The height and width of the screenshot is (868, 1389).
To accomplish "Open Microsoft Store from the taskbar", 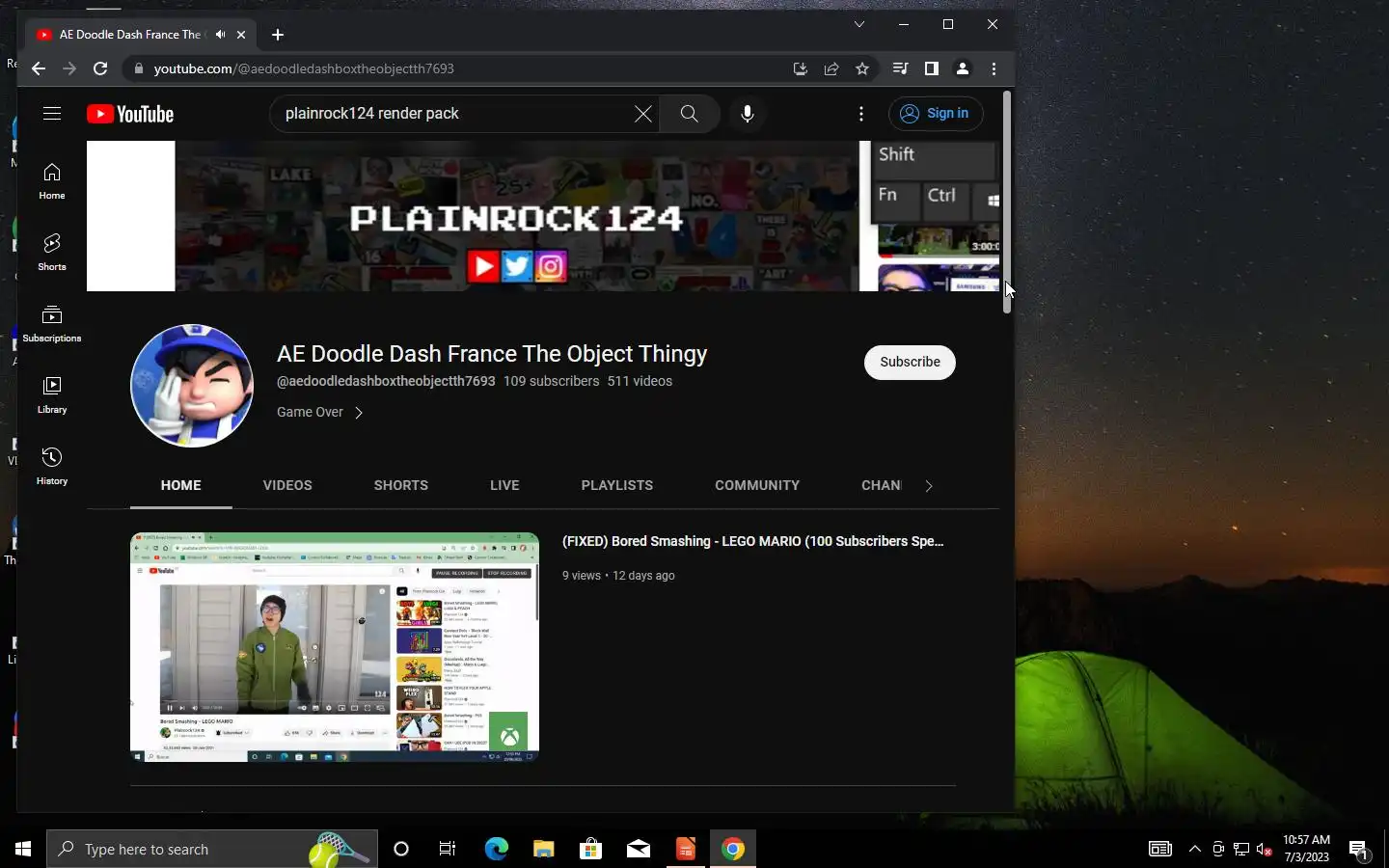I will 590,849.
